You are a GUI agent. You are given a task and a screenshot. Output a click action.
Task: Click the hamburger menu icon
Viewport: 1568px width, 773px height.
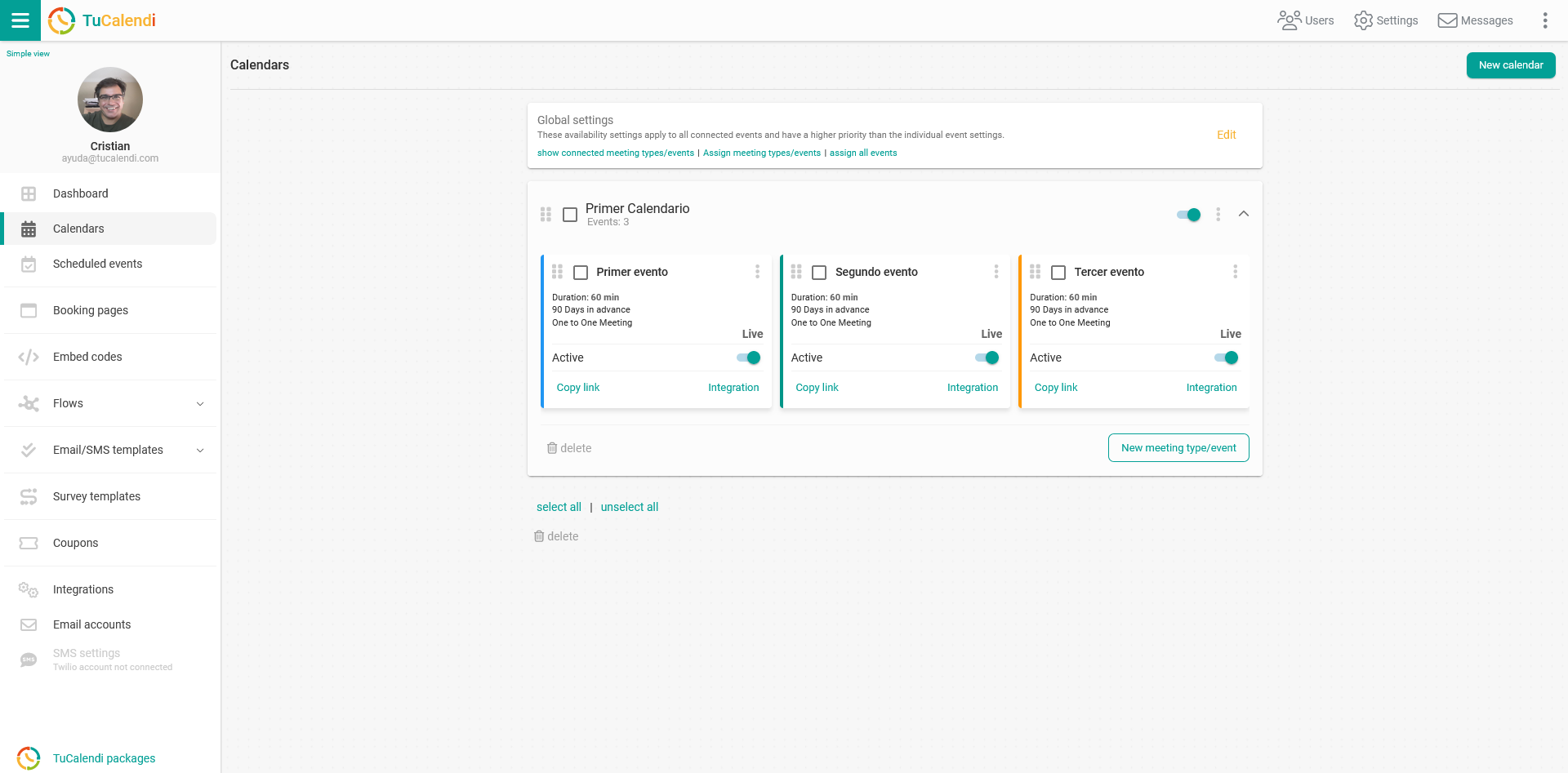20,20
